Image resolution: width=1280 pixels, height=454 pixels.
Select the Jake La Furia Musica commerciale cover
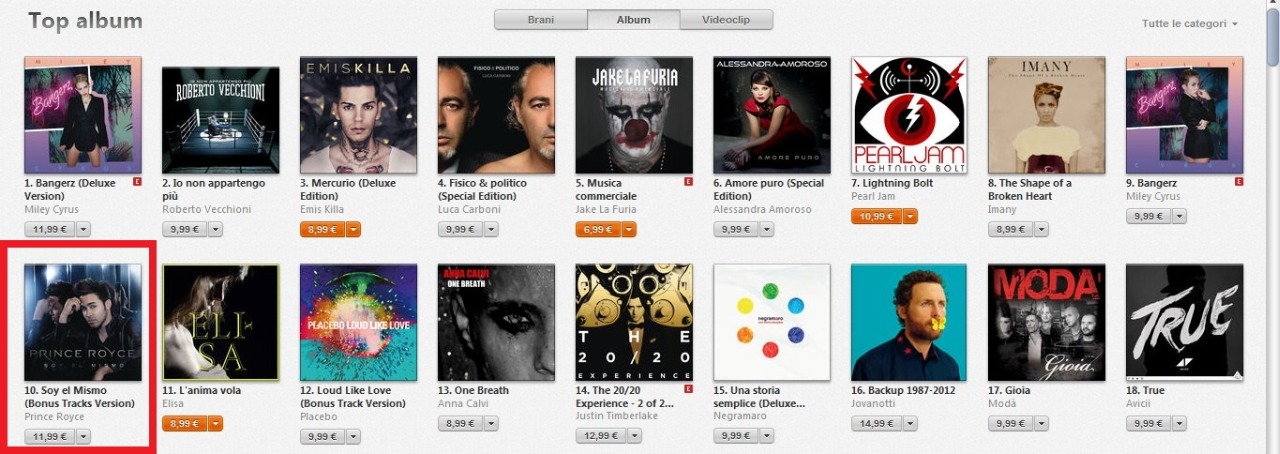click(634, 115)
